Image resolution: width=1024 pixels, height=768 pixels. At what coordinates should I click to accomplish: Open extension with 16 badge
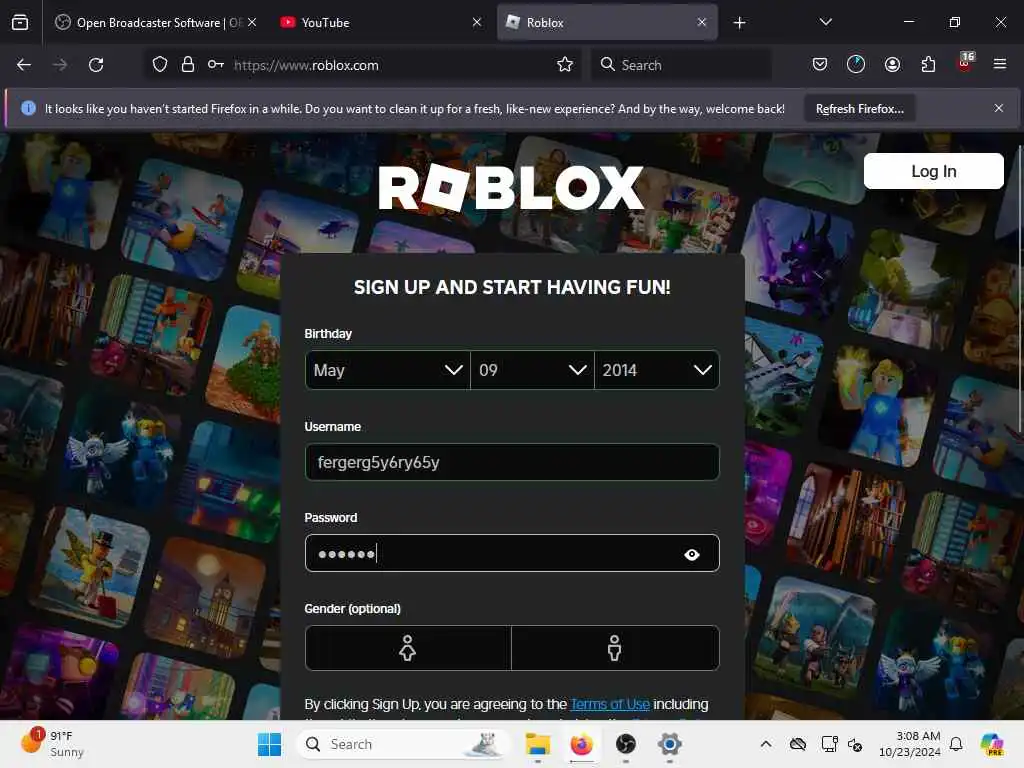tap(965, 62)
